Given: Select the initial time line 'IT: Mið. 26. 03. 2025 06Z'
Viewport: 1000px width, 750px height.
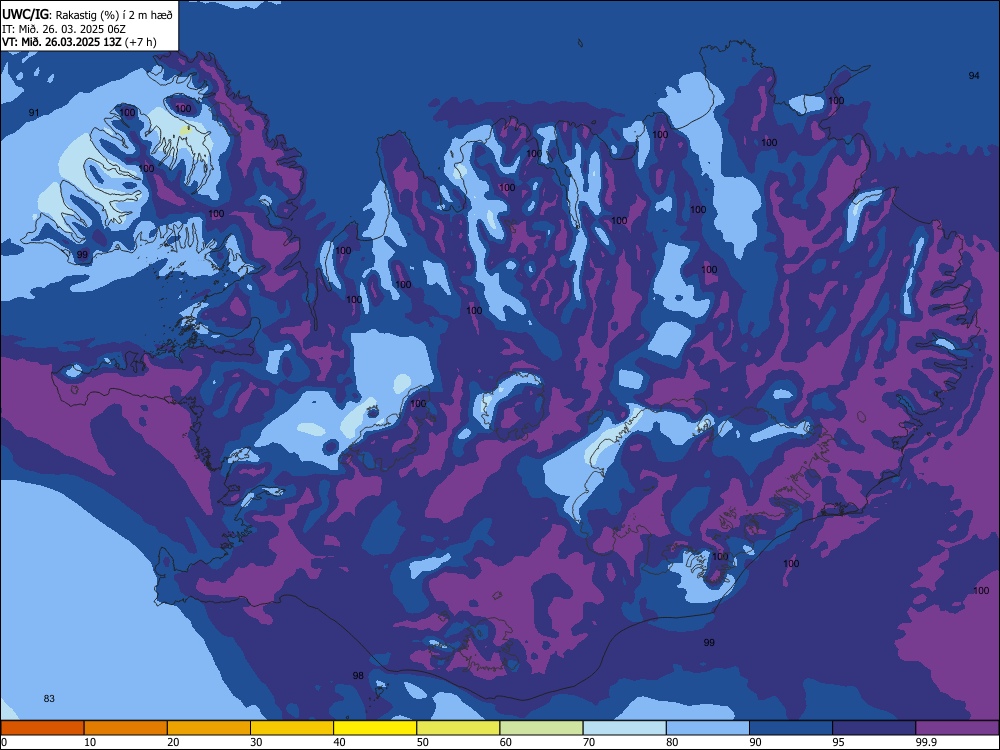Looking at the screenshot, I should pyautogui.click(x=64, y=29).
